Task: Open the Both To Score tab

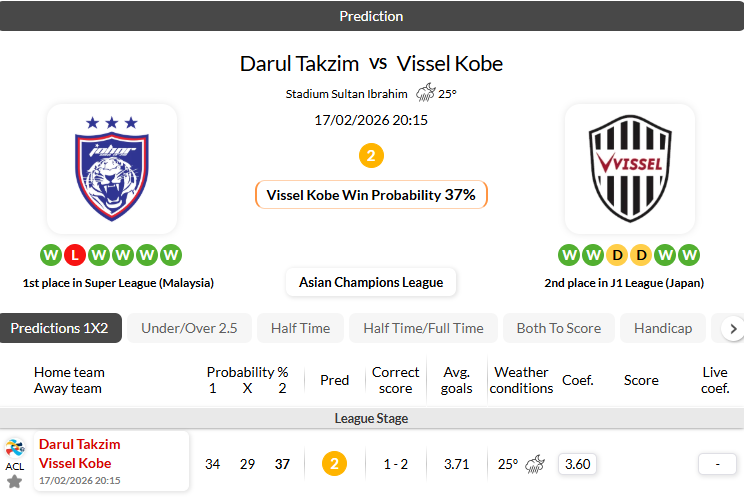Action: click(x=558, y=328)
